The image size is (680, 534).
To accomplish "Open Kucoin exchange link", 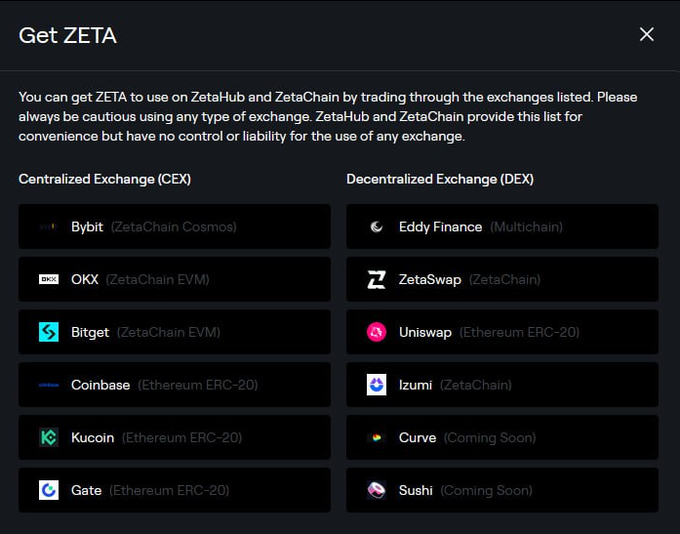I will click(174, 437).
